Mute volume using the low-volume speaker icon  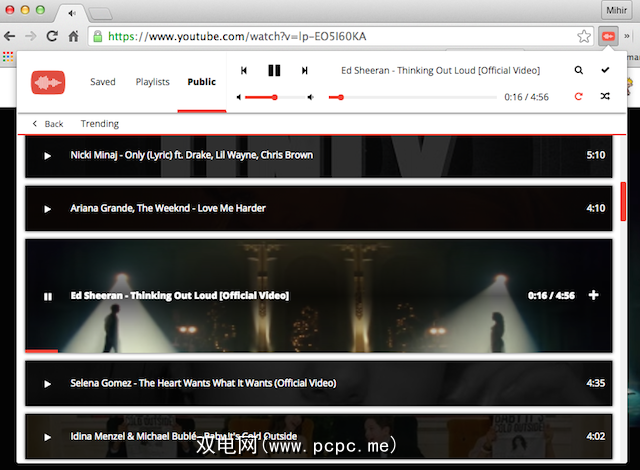(x=239, y=97)
